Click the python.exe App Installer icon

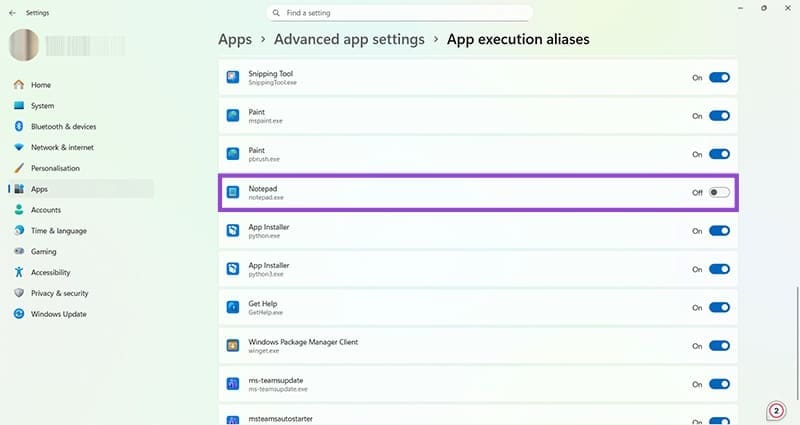click(232, 230)
